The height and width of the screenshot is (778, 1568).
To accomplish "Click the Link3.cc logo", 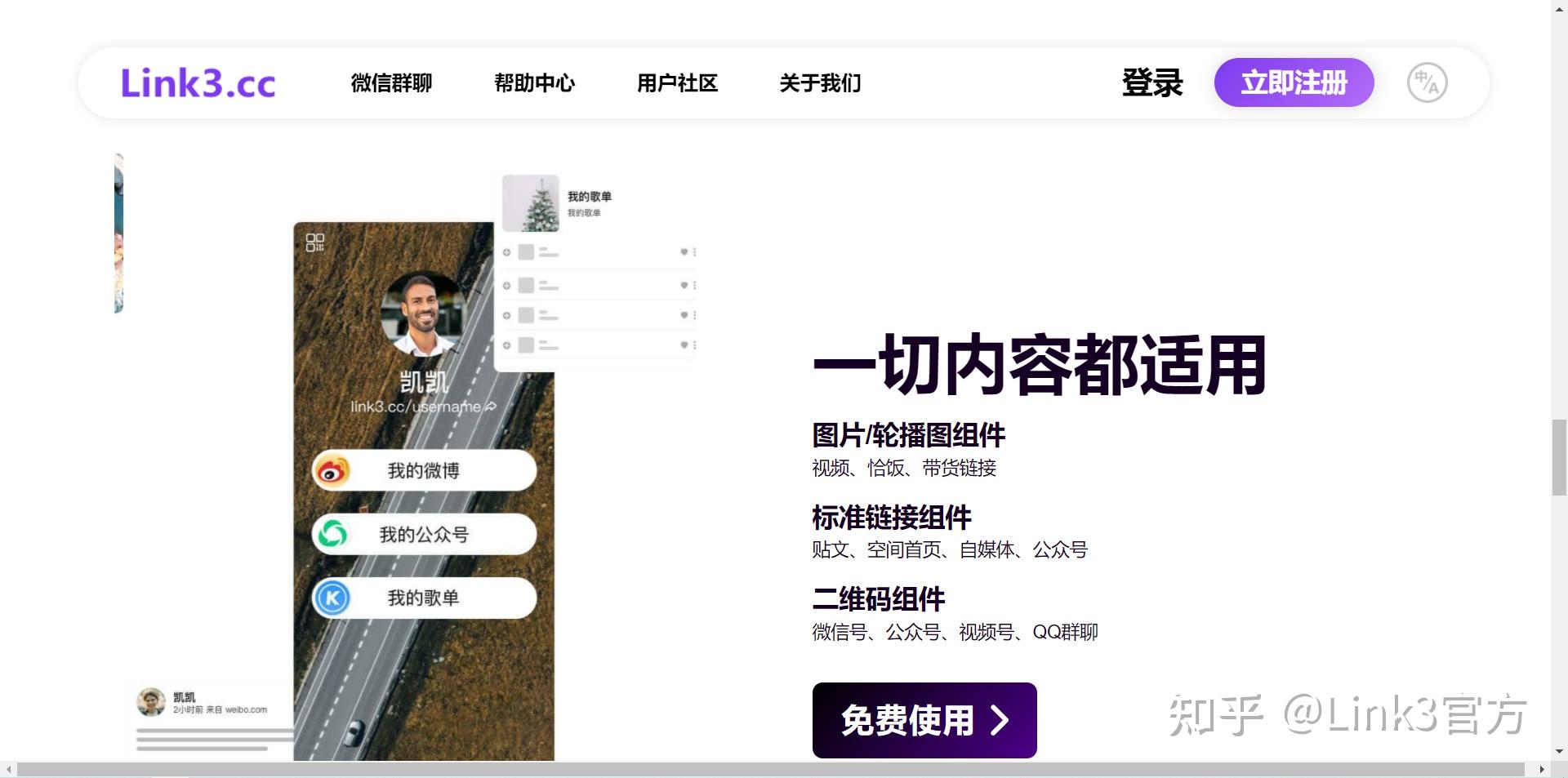I will coord(198,82).
